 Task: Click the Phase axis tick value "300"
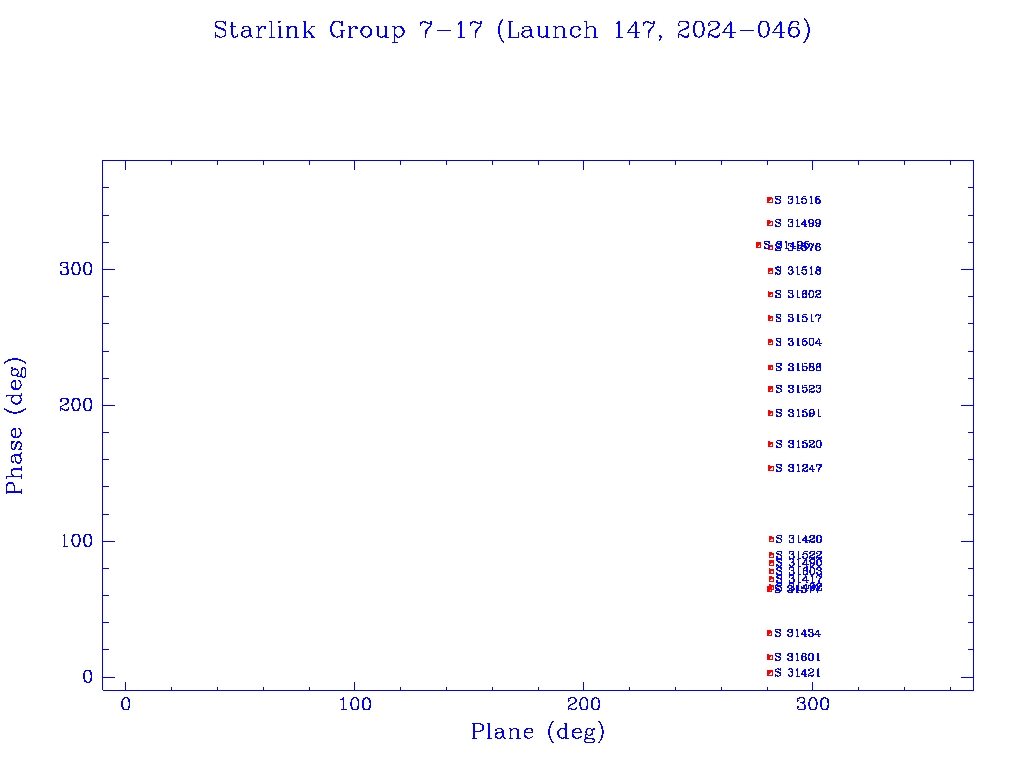pos(76,269)
